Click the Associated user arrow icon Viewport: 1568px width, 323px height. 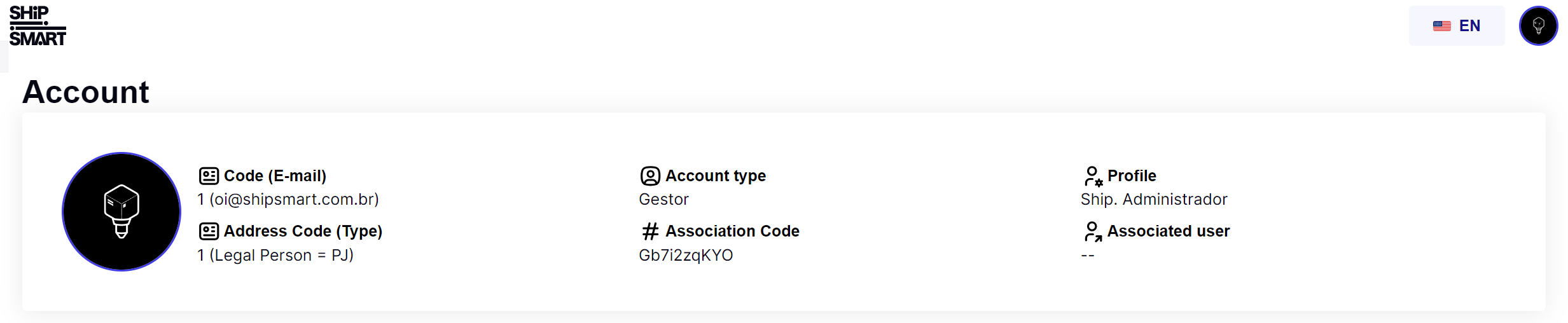click(x=1093, y=231)
